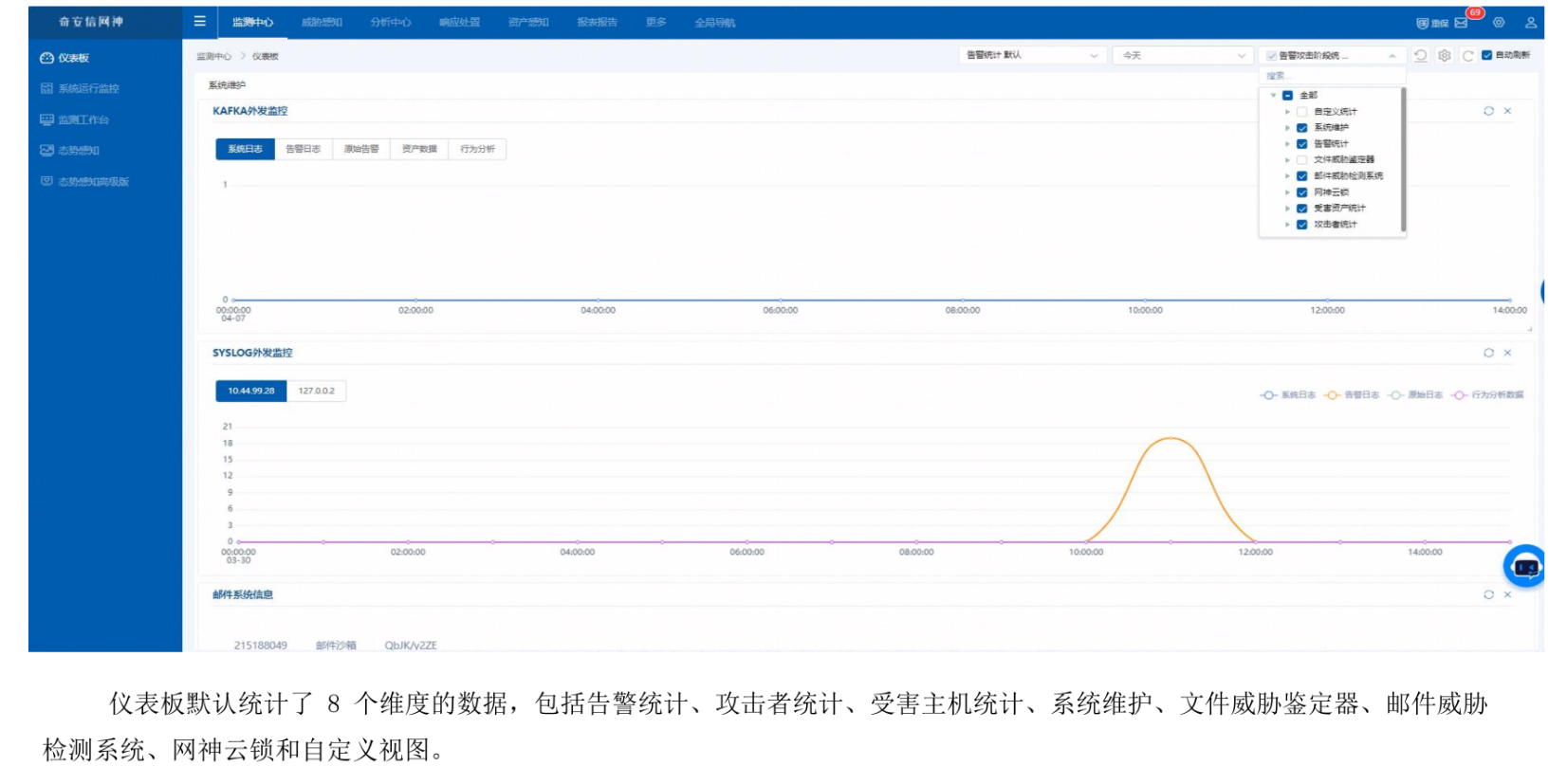
Task: Refresh the KAFKA外发监控 panel
Action: pos(1488,111)
